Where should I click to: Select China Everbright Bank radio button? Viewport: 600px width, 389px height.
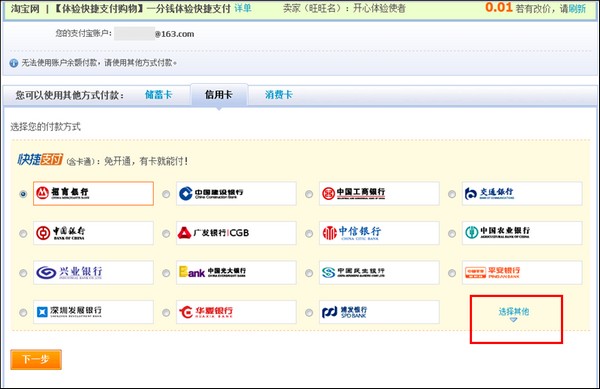coord(166,273)
